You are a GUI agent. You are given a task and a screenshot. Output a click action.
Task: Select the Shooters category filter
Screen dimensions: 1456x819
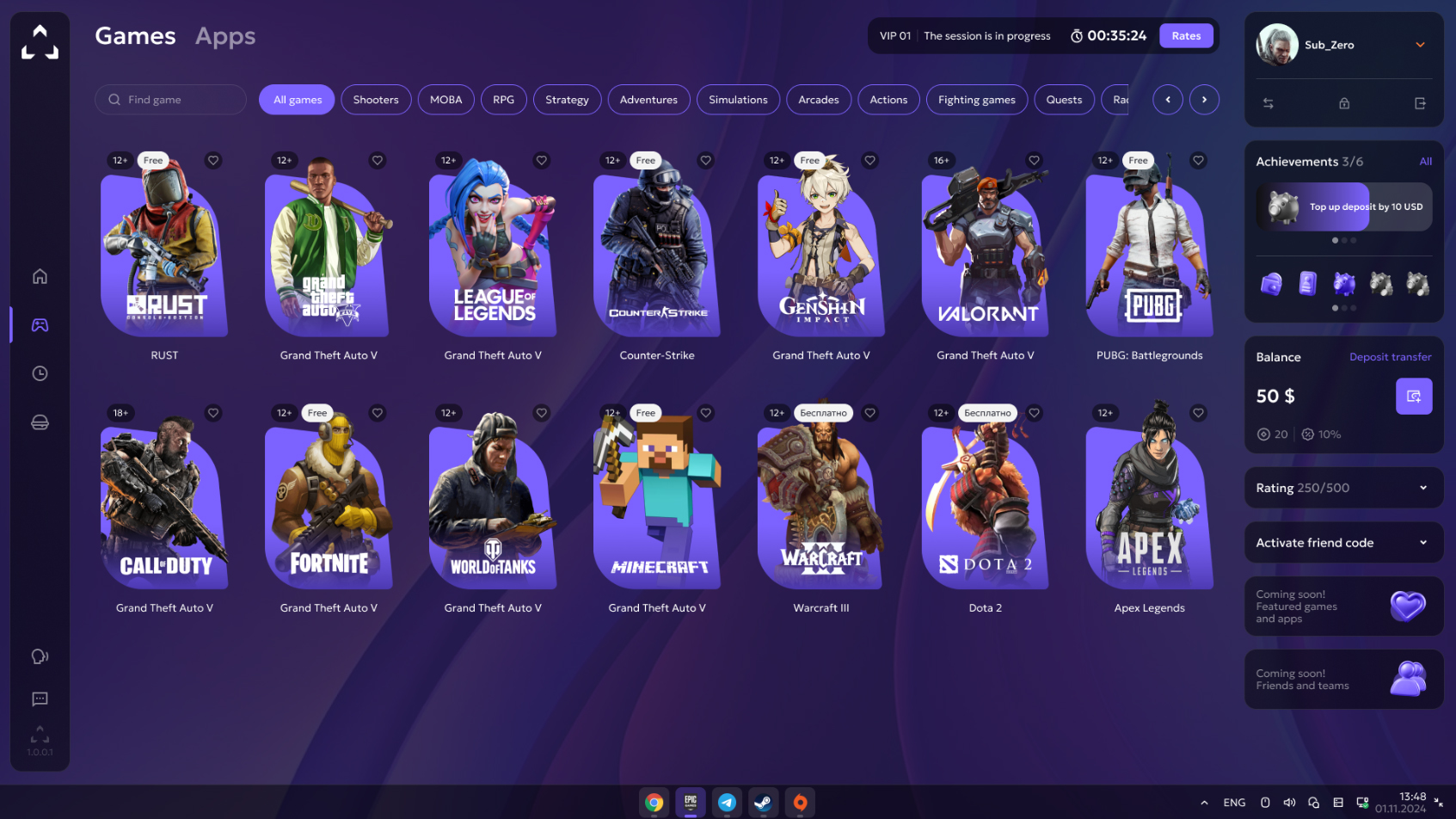(x=376, y=100)
